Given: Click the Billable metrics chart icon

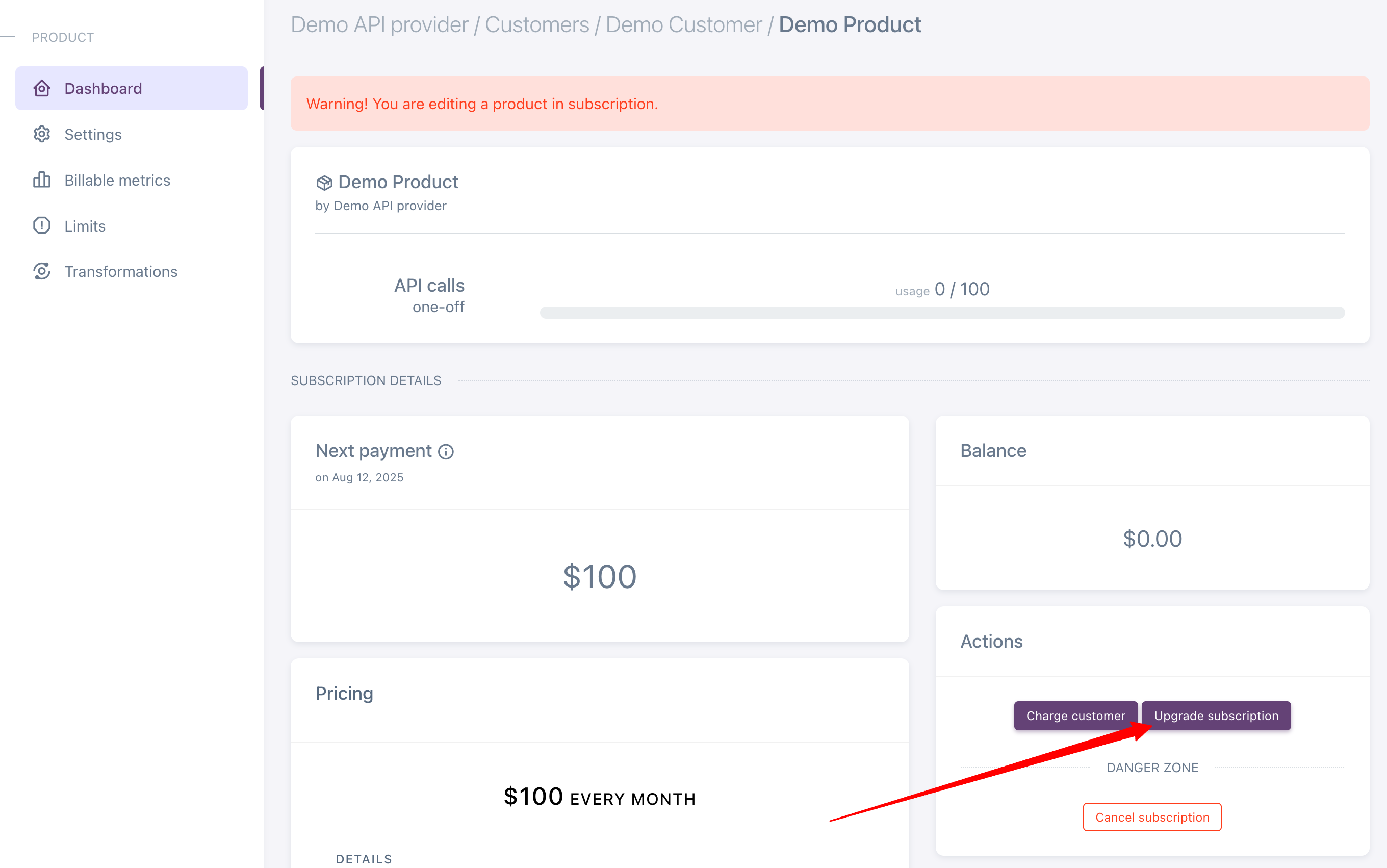Looking at the screenshot, I should (x=42, y=180).
